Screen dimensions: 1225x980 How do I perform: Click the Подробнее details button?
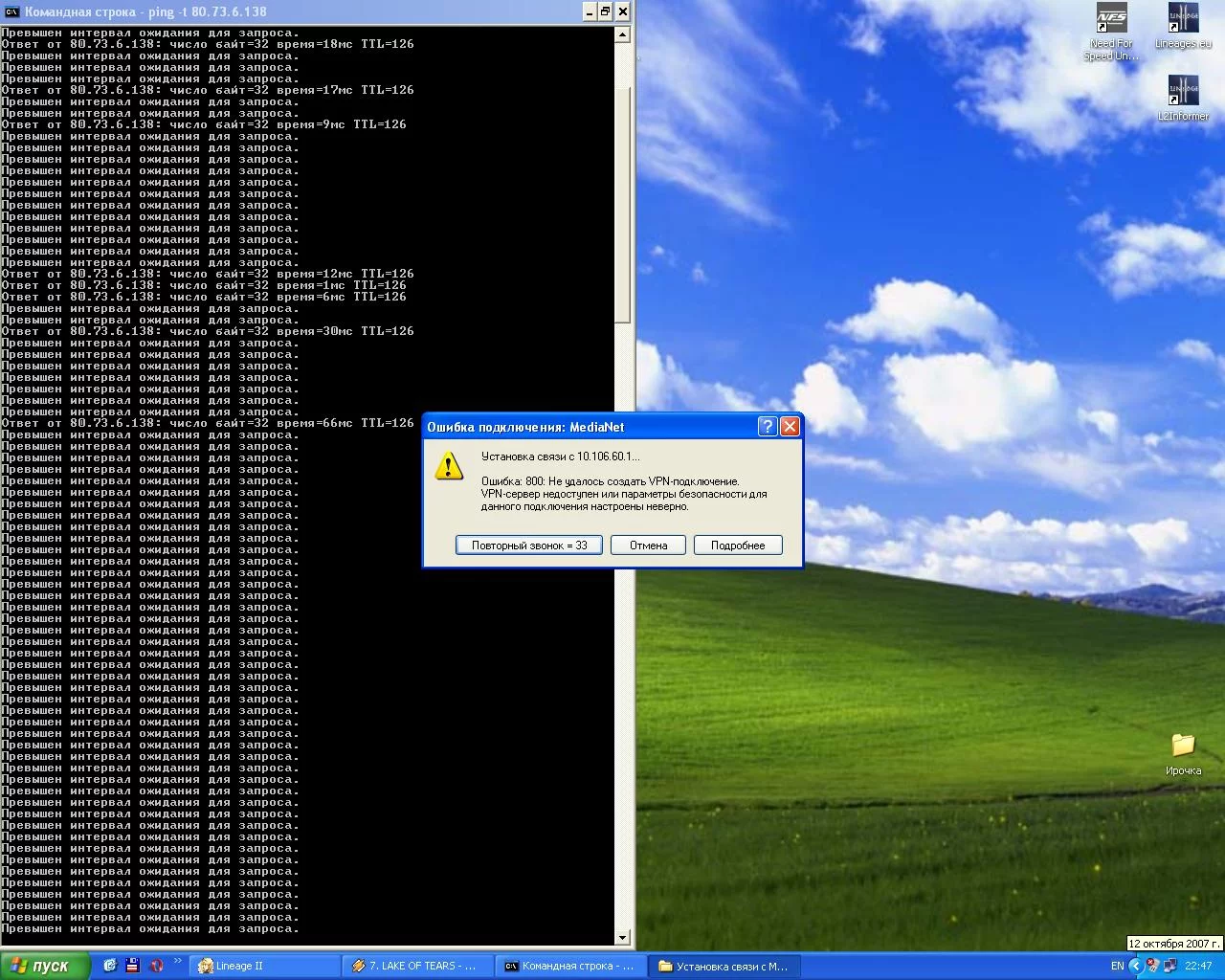click(x=738, y=546)
